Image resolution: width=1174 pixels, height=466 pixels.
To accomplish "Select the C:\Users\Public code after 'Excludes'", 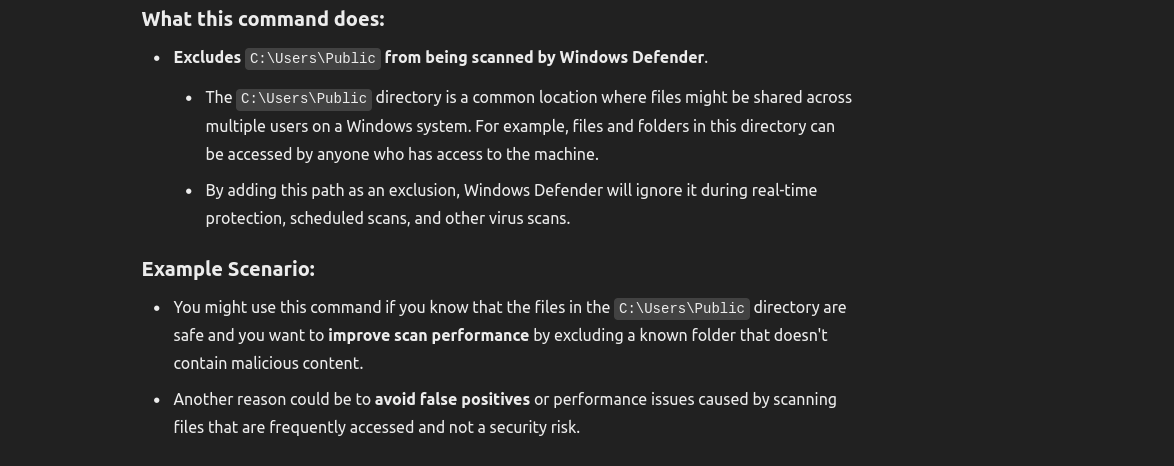I will click(313, 58).
